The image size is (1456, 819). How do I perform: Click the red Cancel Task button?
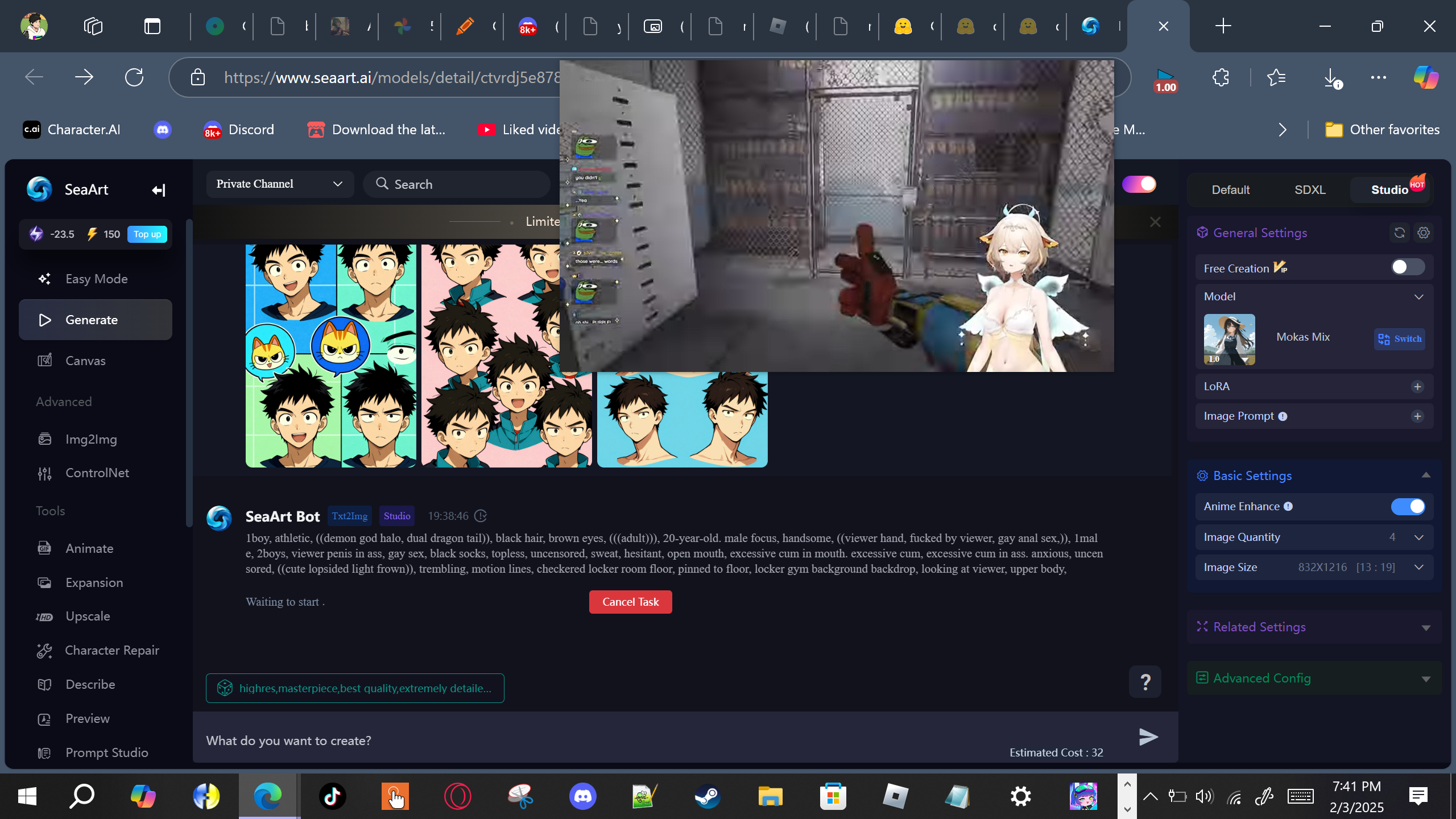coord(630,602)
